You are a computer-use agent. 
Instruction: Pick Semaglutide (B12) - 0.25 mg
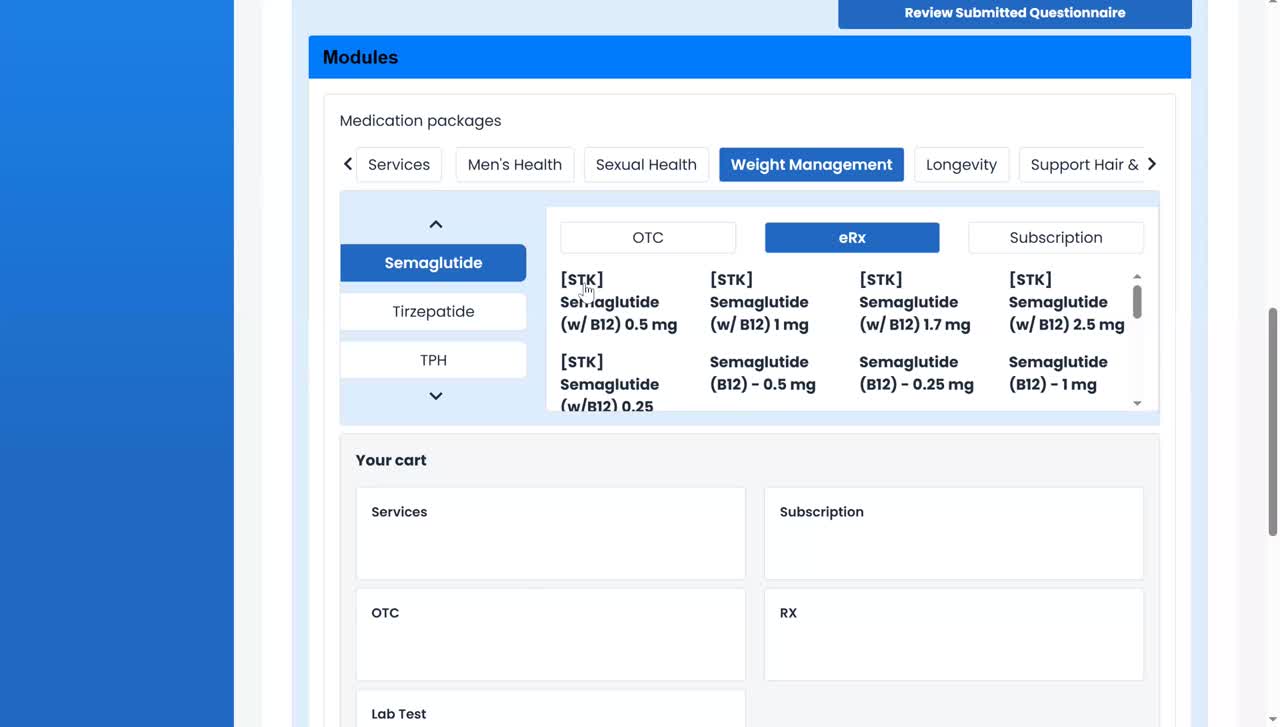click(916, 373)
